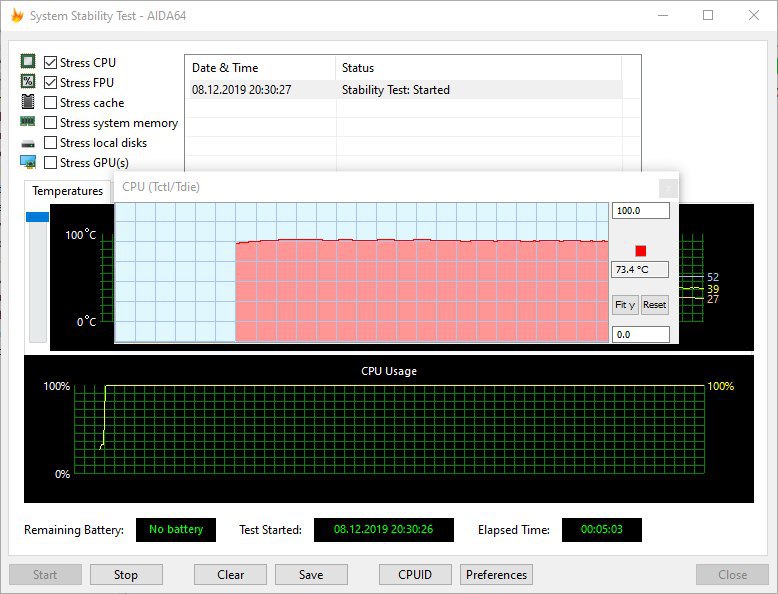Click the 100.0 maximum value field
778x594 pixels.
641,210
